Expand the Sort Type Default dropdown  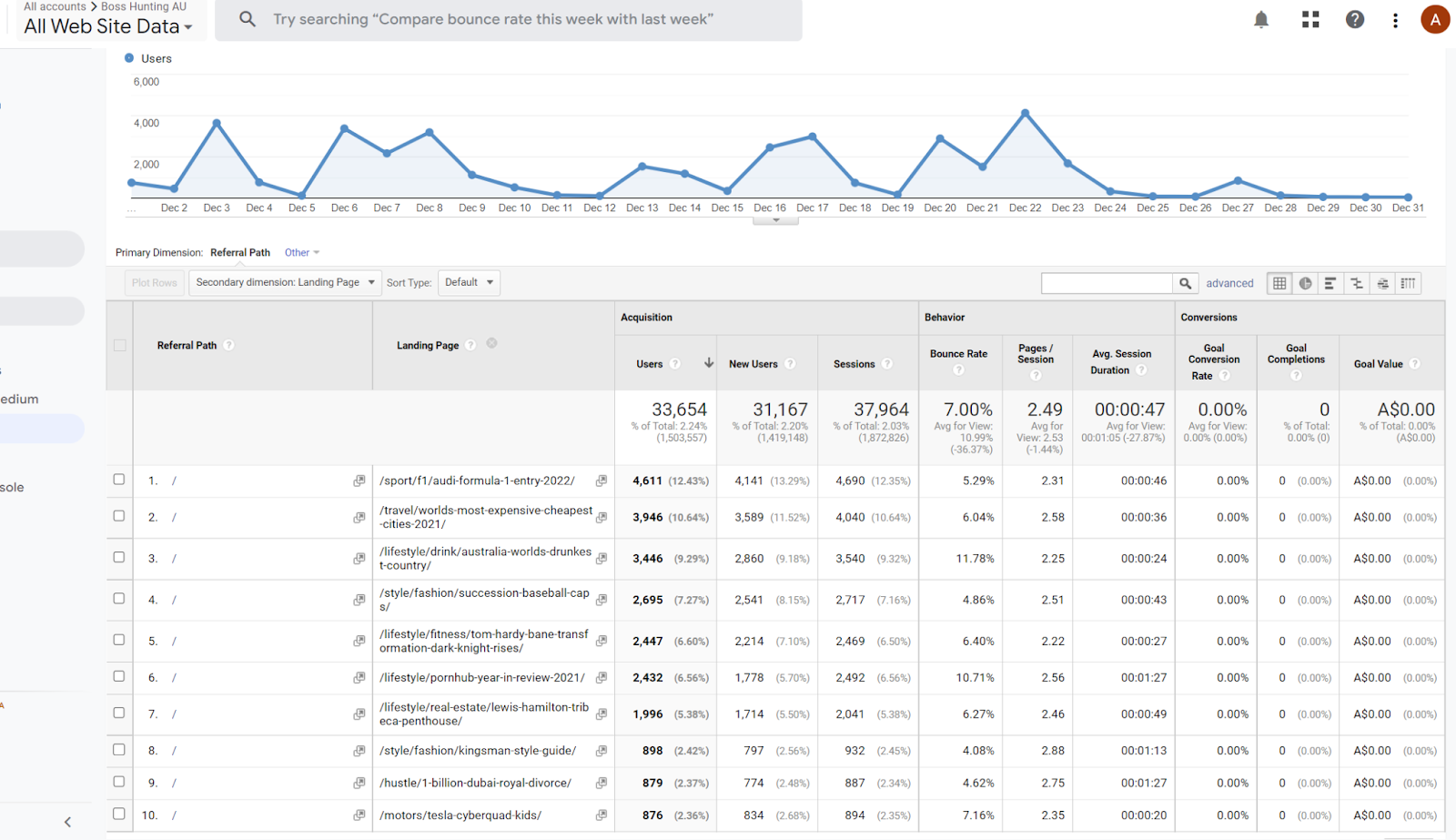pyautogui.click(x=469, y=282)
